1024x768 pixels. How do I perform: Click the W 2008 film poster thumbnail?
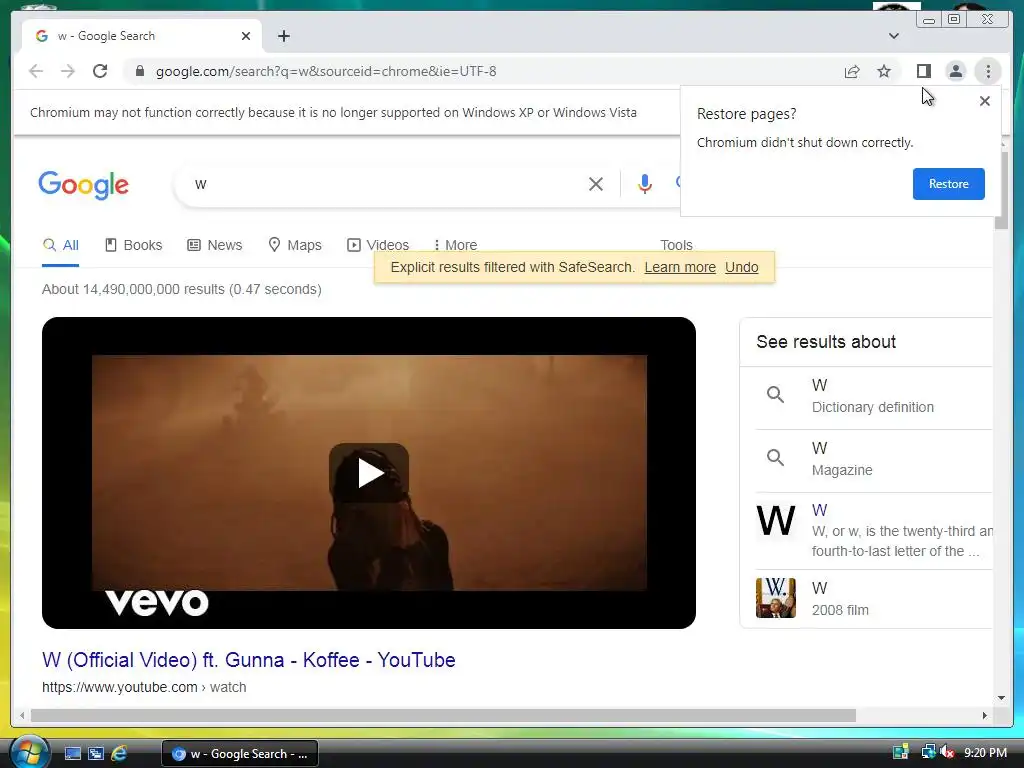click(x=776, y=598)
